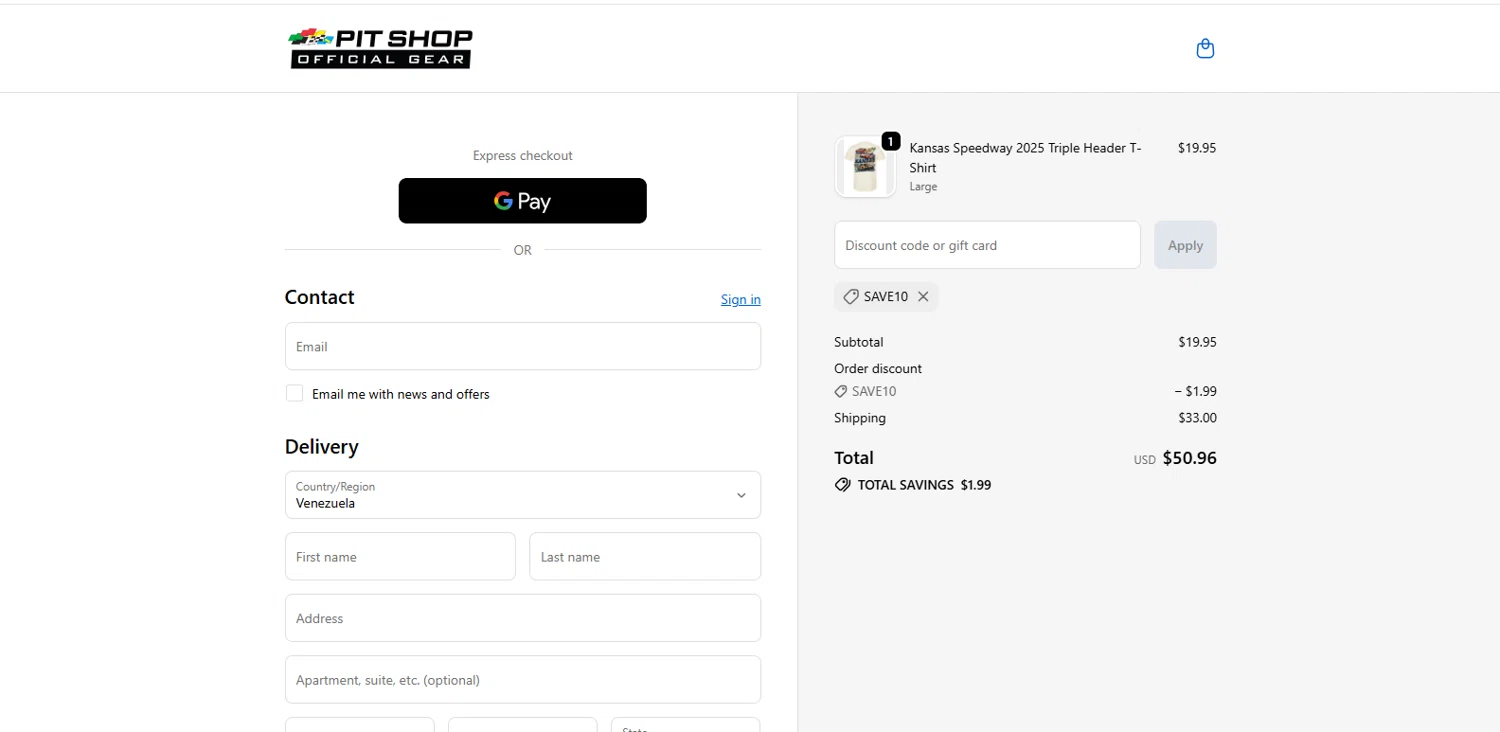Focus the Email input field
1500x732 pixels.
(x=522, y=346)
